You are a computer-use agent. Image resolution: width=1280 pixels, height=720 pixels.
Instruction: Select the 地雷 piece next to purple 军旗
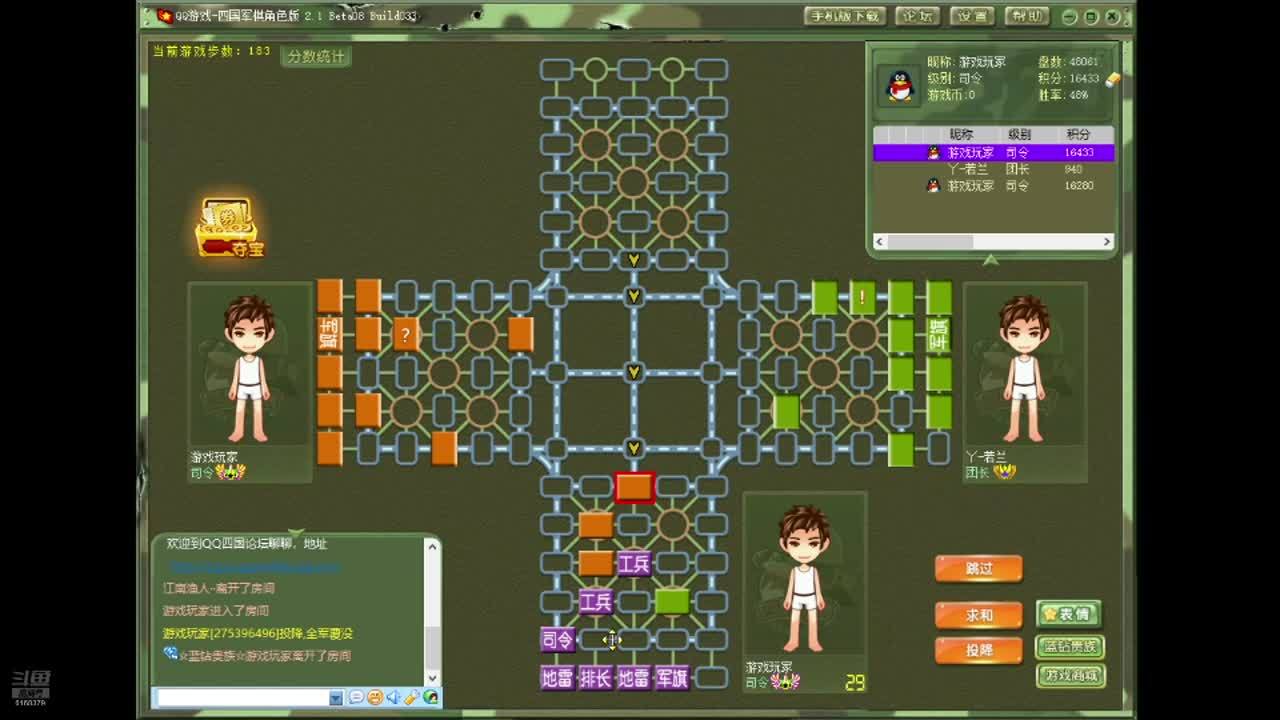pyautogui.click(x=633, y=677)
